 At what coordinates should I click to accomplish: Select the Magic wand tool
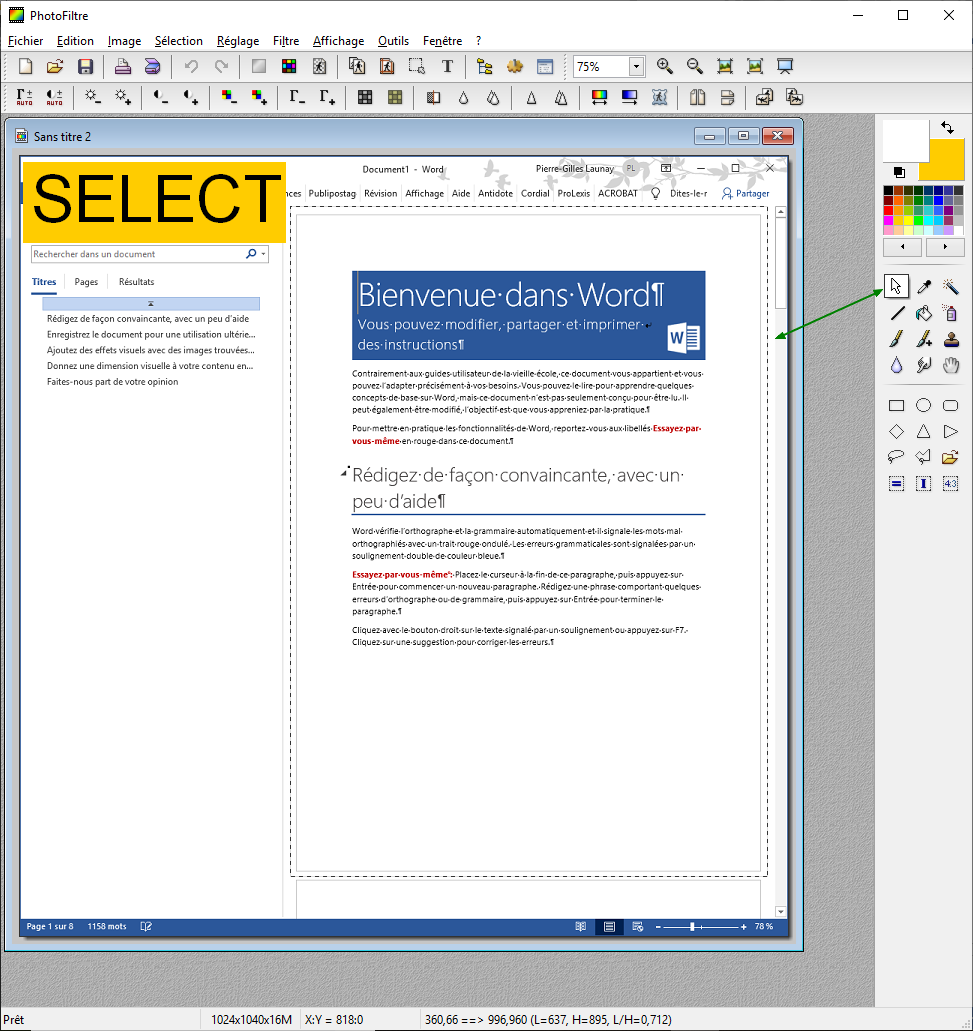pos(951,287)
